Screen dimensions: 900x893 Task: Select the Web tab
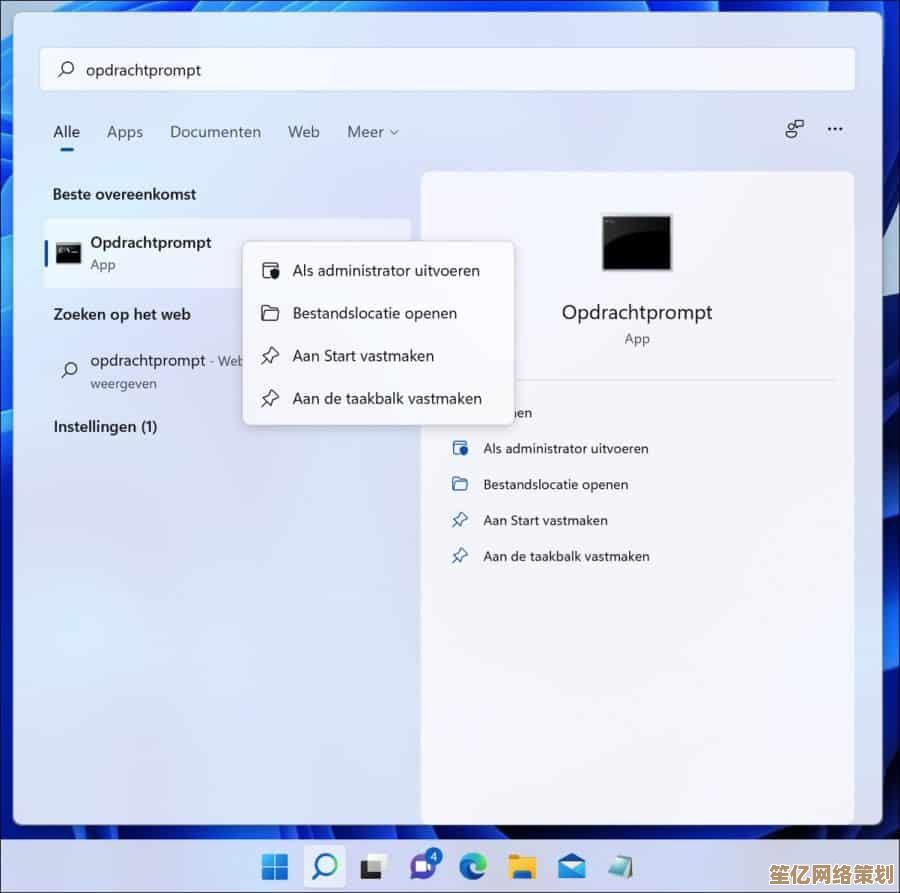tap(304, 132)
